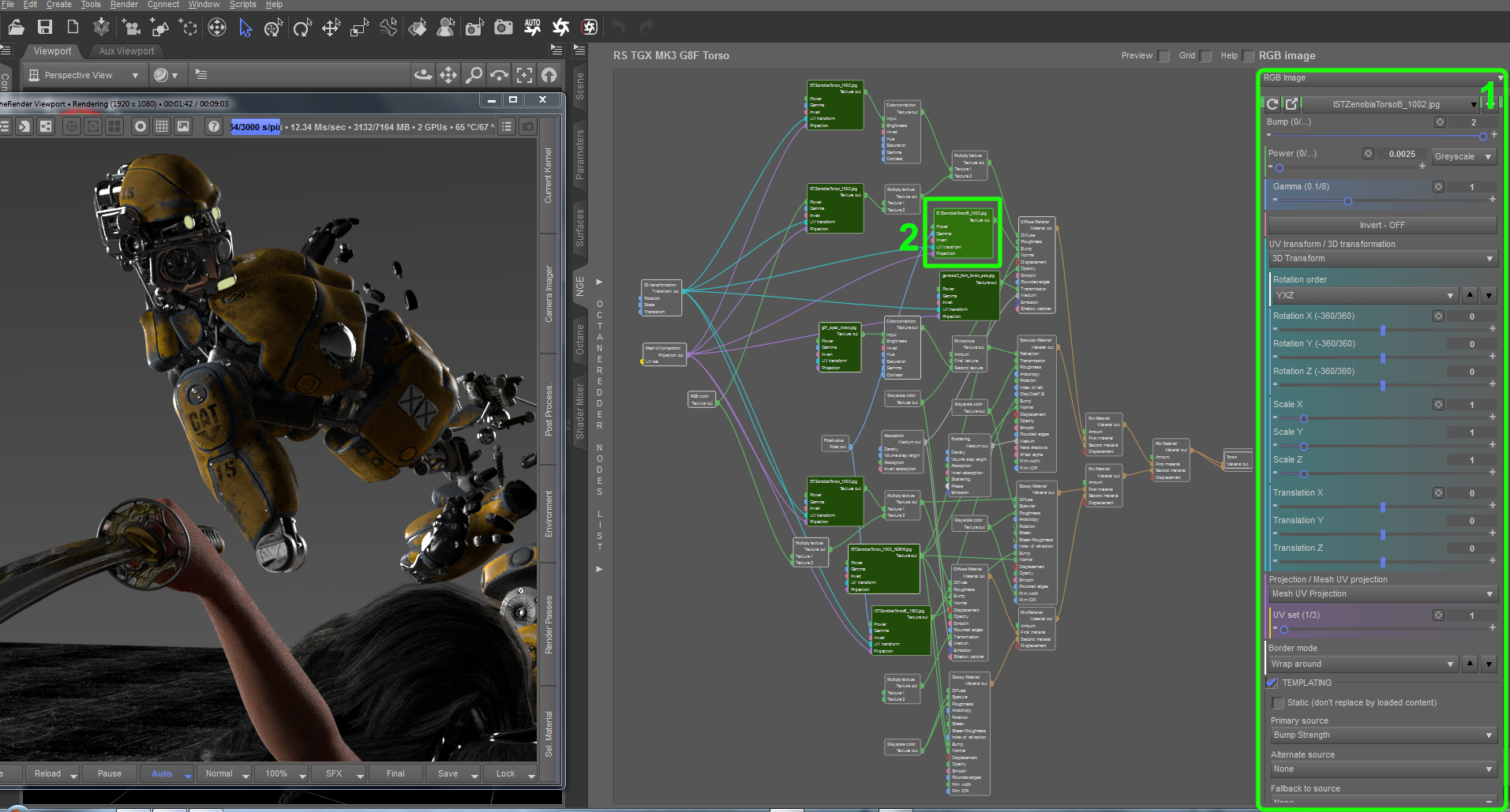Image resolution: width=1510 pixels, height=812 pixels.
Task: Adjust the Gamma slider handle
Action: click(x=1348, y=201)
